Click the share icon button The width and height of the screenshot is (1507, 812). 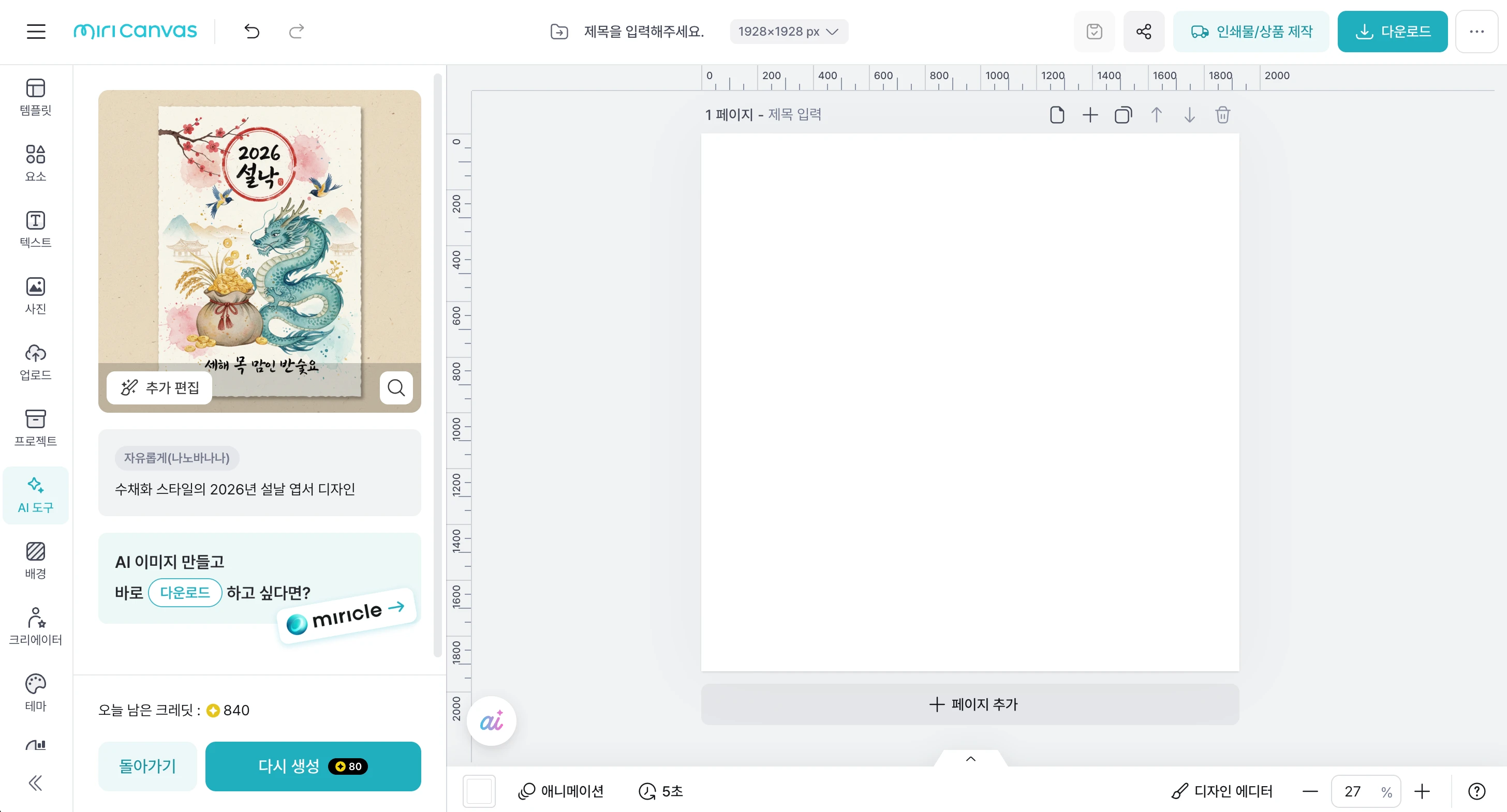pyautogui.click(x=1144, y=32)
